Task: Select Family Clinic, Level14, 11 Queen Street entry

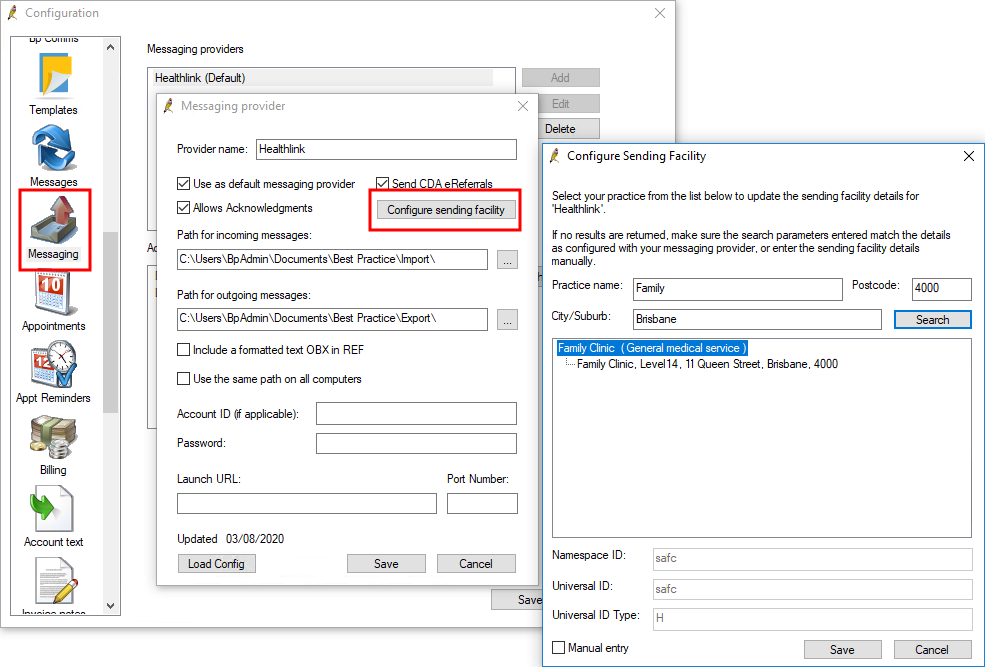Action: pos(707,364)
